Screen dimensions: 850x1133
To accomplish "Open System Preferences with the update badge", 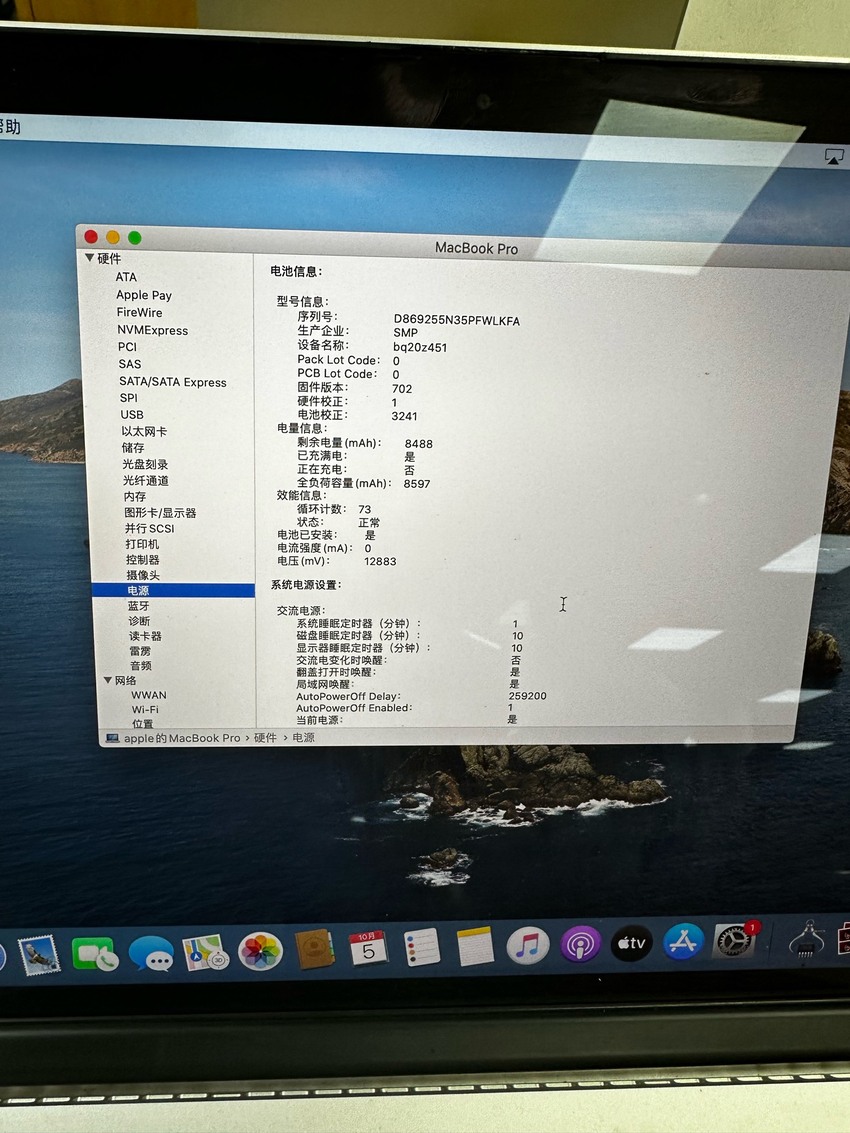I will point(734,940).
